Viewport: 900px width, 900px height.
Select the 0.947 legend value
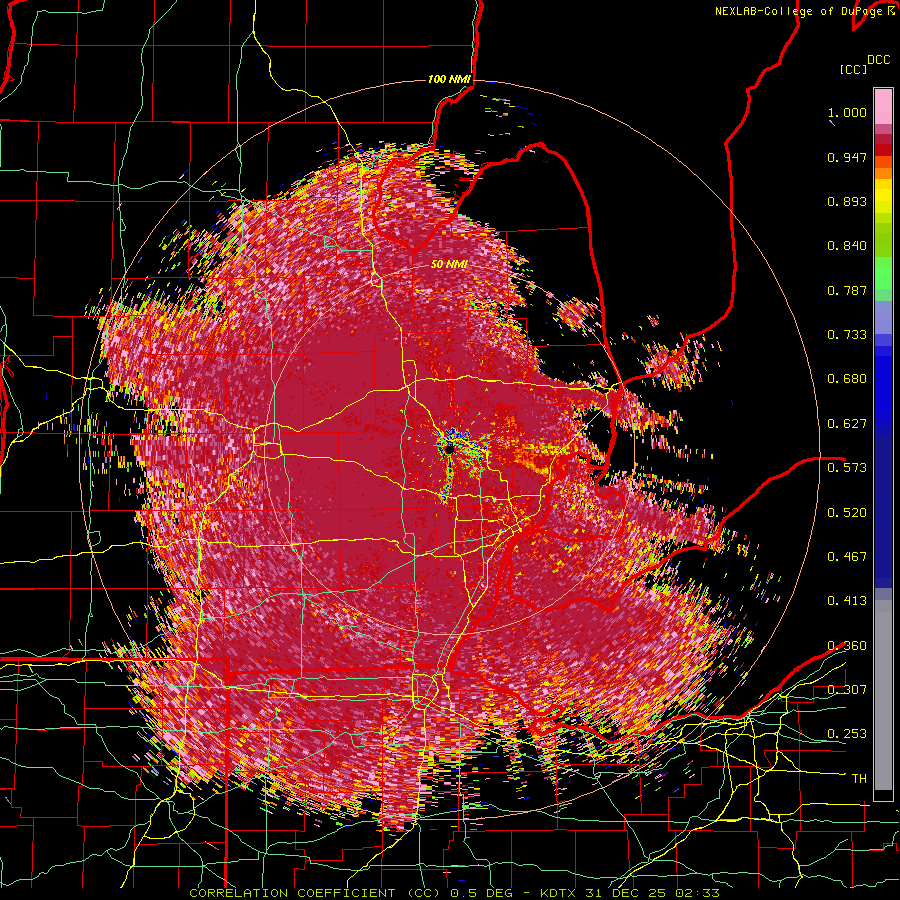click(x=847, y=157)
